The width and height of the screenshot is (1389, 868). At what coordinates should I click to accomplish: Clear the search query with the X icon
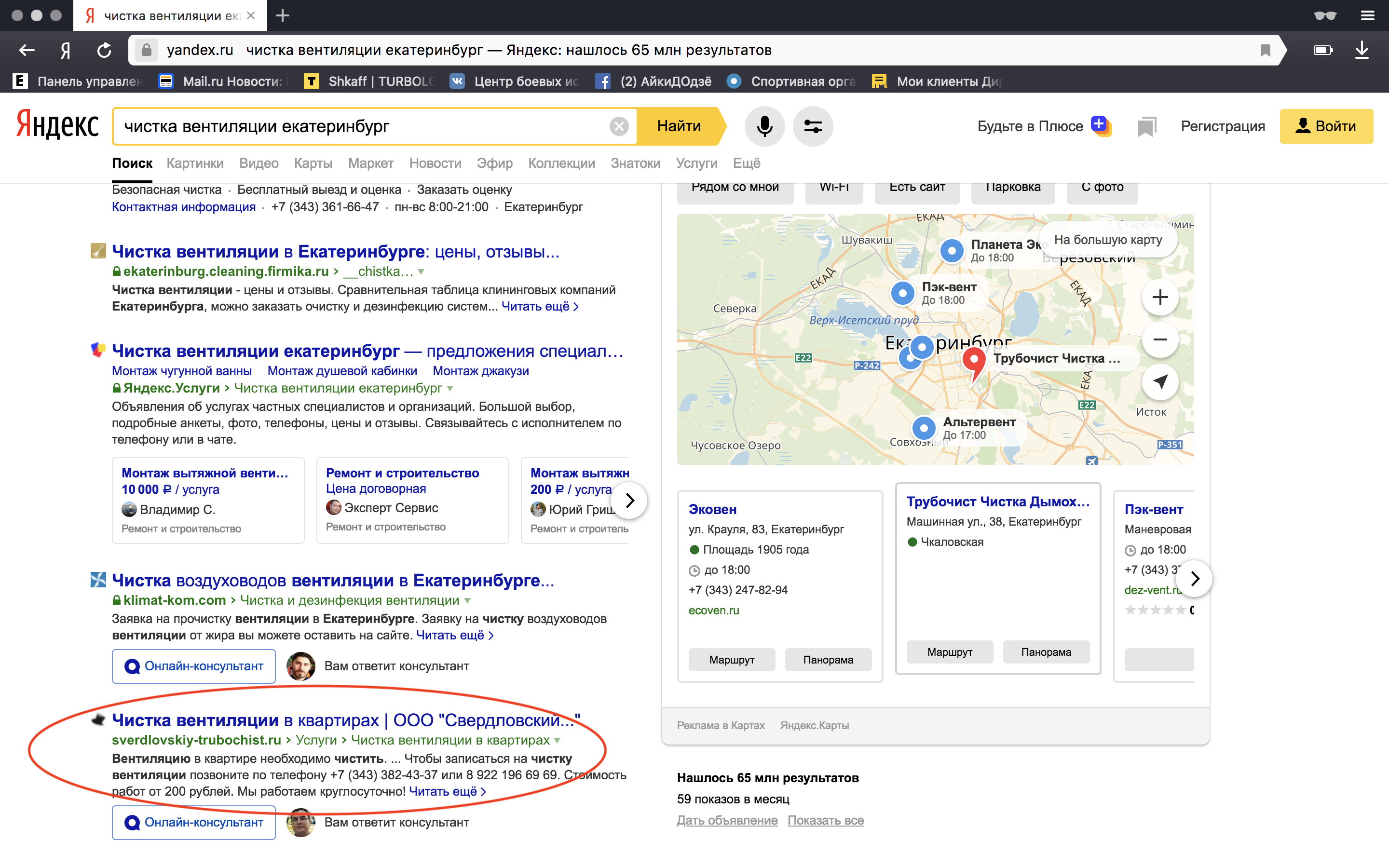[x=619, y=126]
